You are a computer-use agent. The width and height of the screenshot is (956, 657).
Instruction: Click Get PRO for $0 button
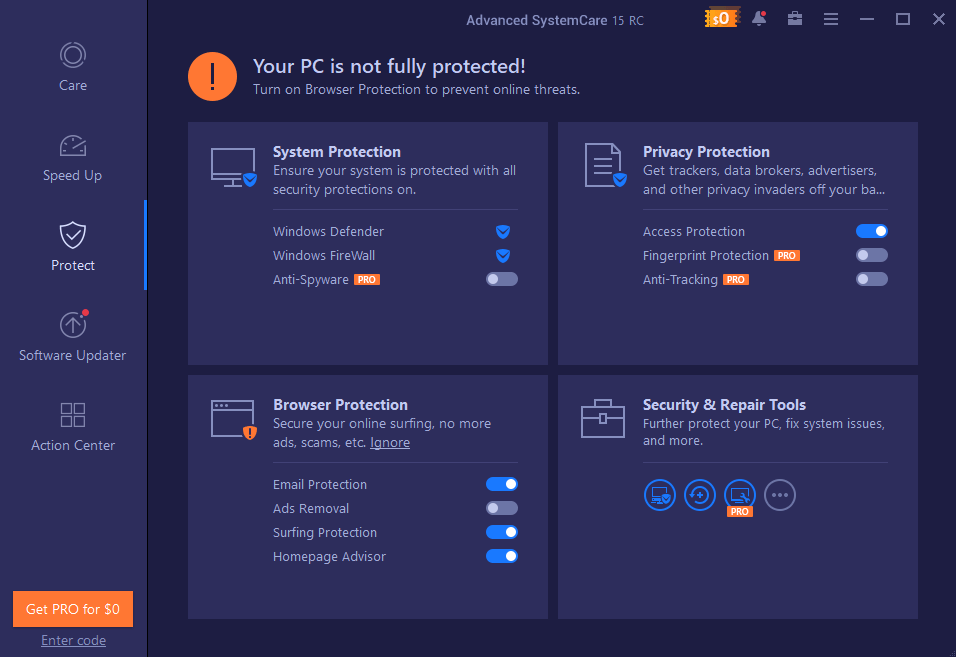(73, 609)
